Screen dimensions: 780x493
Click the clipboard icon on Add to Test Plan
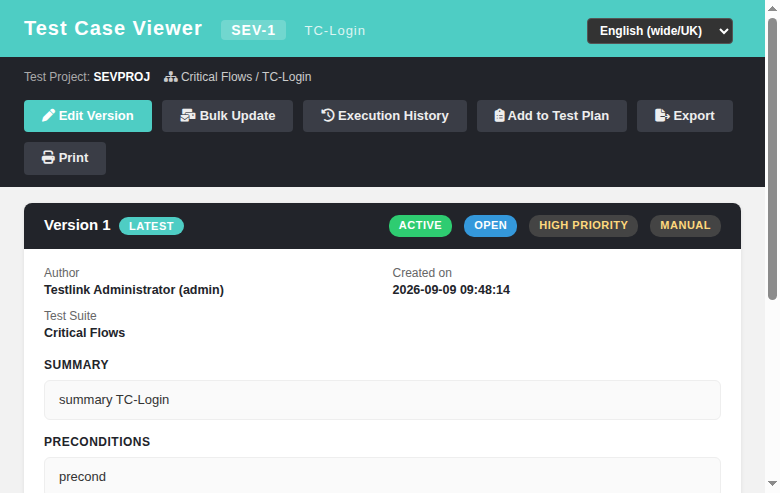pos(499,116)
